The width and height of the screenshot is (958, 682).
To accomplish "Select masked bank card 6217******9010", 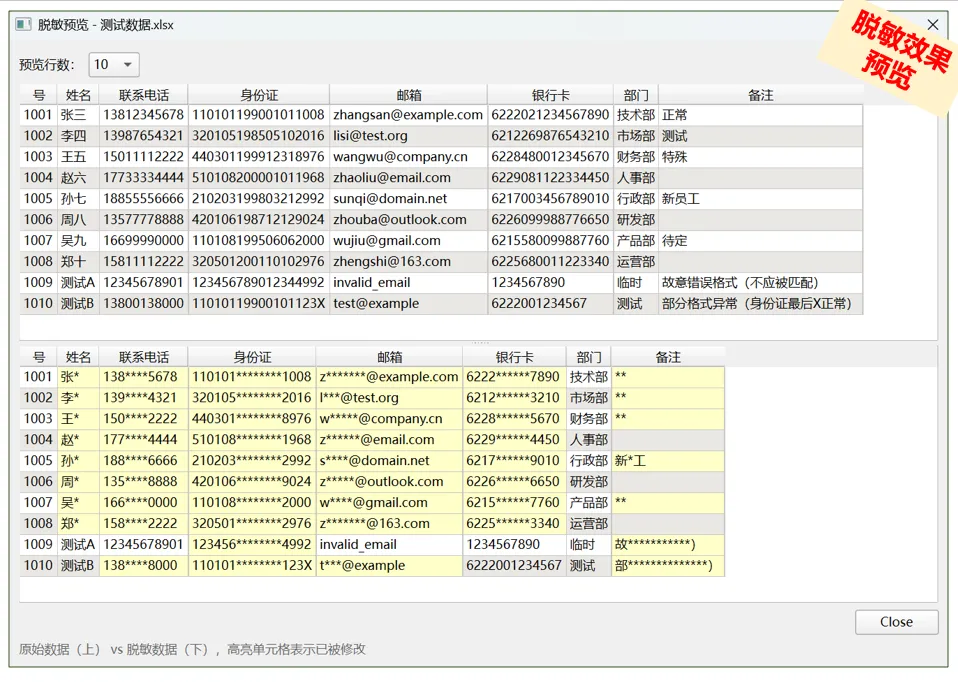I will point(514,461).
